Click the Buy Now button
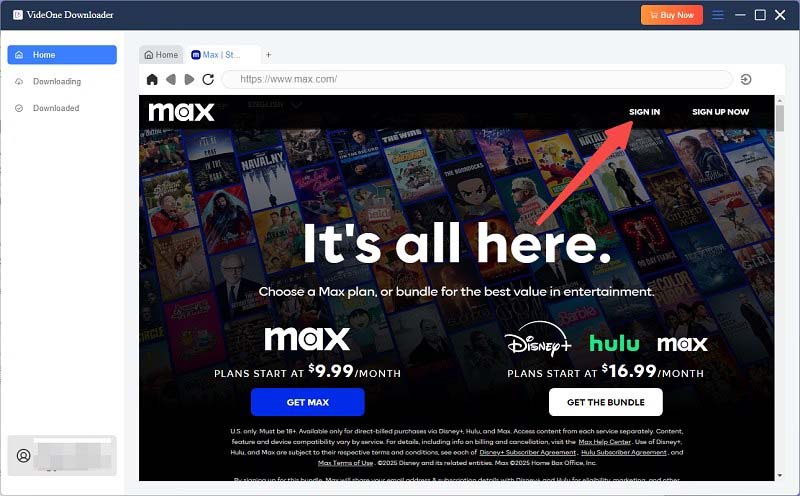Viewport: 800px width, 496px height. (672, 15)
